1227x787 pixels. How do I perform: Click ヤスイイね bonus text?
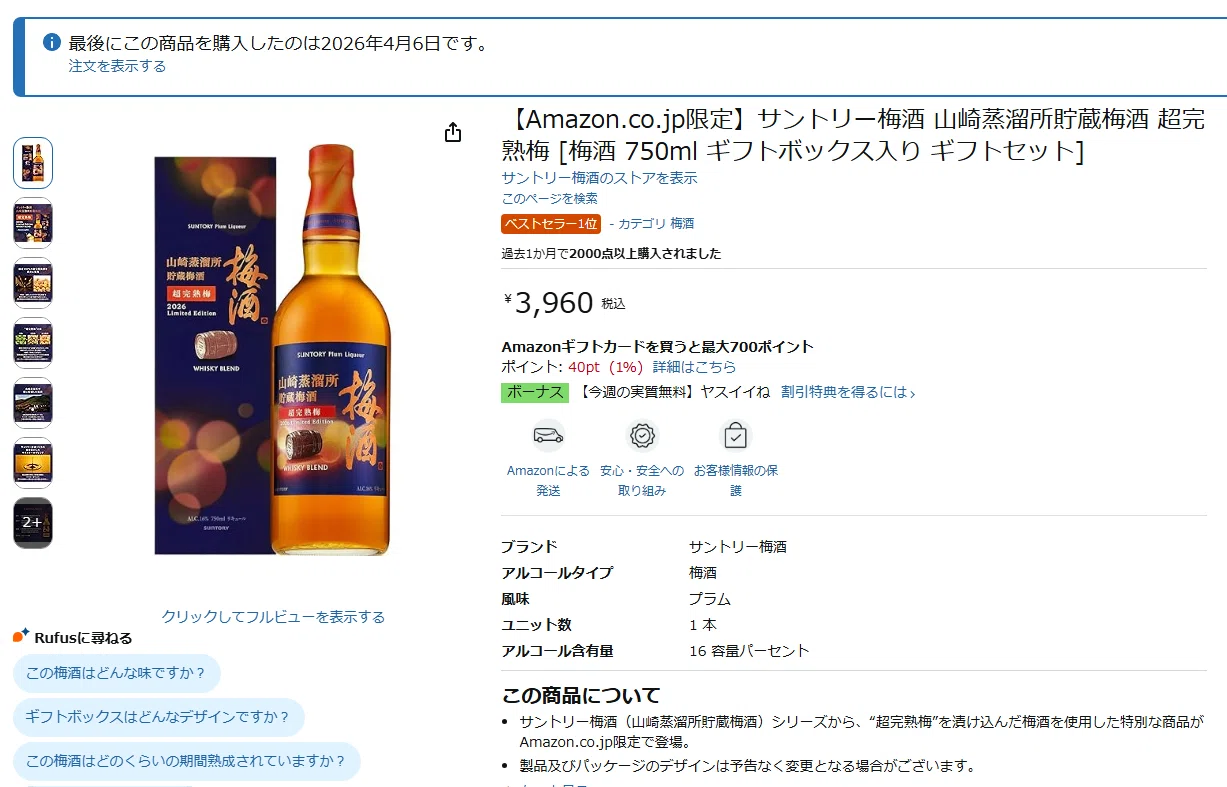pos(735,392)
